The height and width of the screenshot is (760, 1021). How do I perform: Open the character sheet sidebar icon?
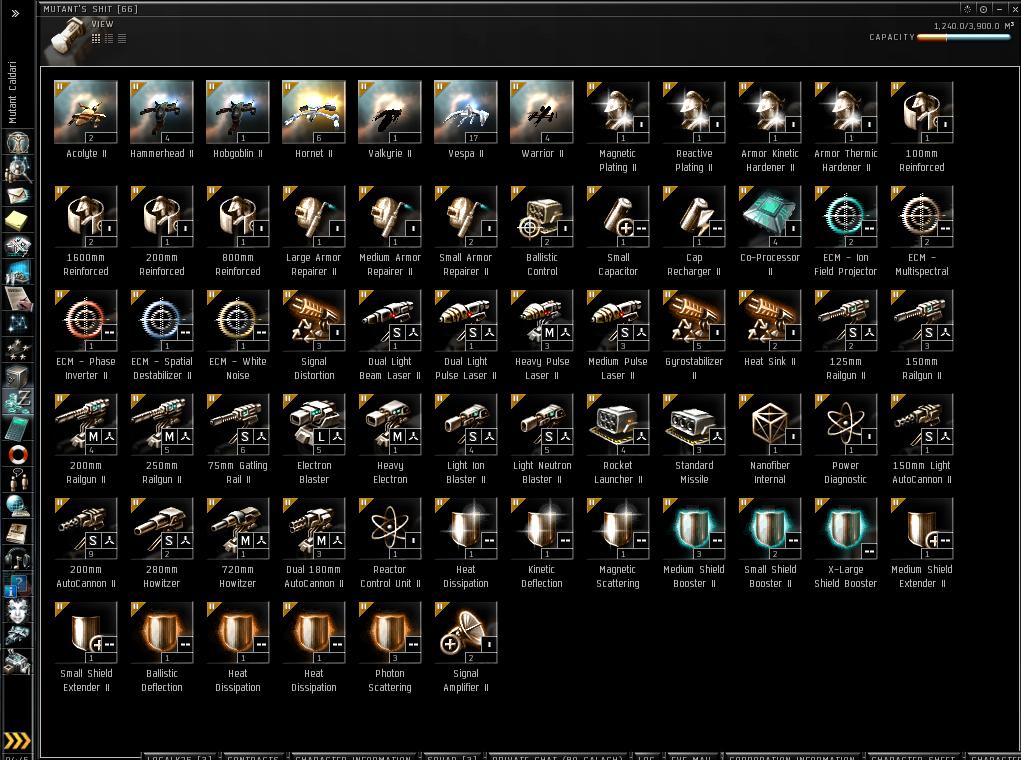pyautogui.click(x=18, y=143)
